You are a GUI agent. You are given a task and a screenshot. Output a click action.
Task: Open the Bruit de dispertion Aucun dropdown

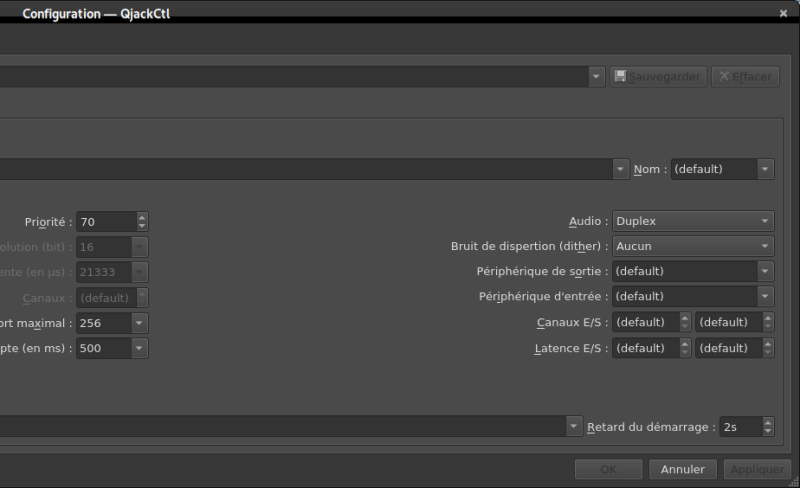[693, 246]
